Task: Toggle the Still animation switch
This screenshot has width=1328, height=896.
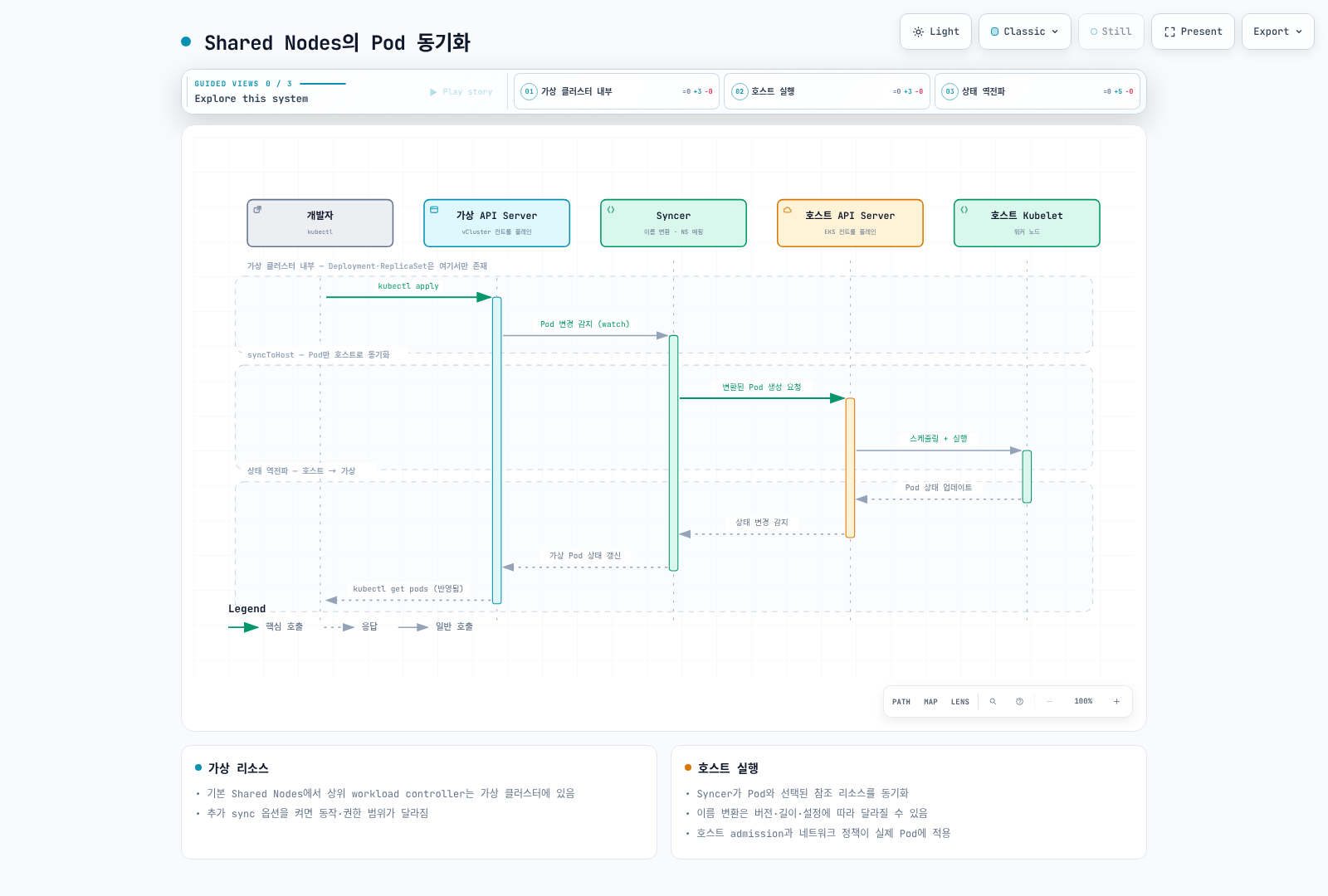Action: click(x=1111, y=32)
